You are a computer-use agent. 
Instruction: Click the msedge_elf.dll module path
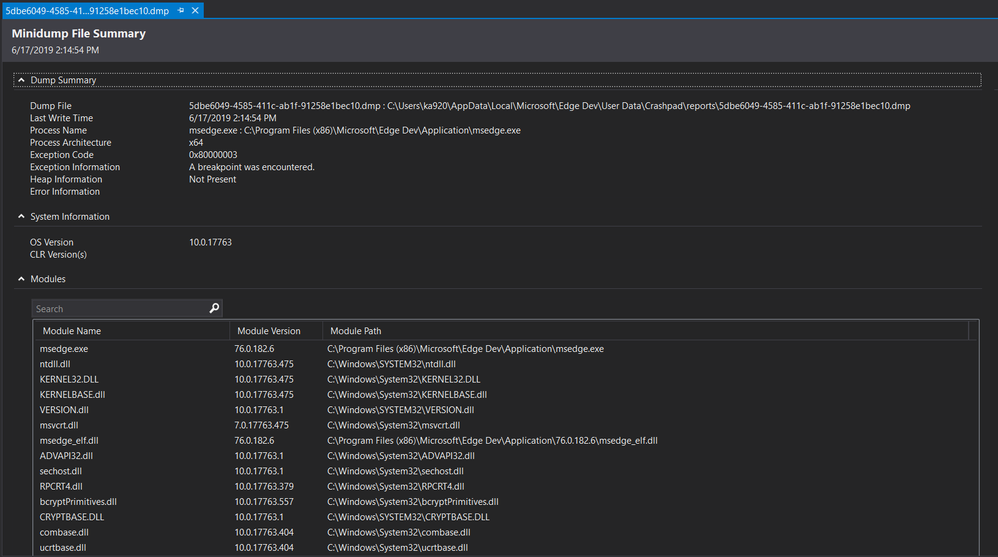tap(492, 441)
